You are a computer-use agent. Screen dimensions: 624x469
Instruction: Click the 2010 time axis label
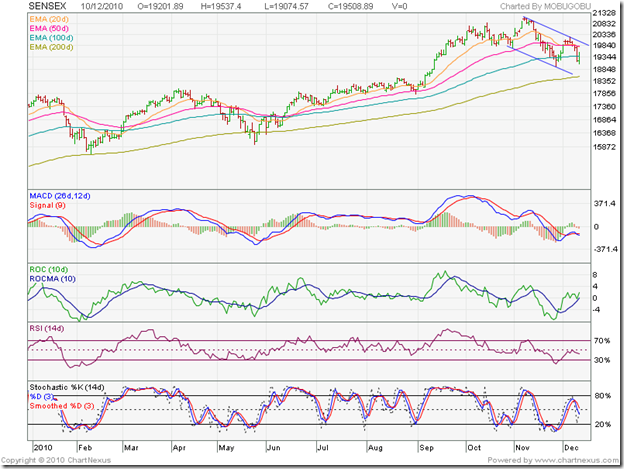coord(43,448)
